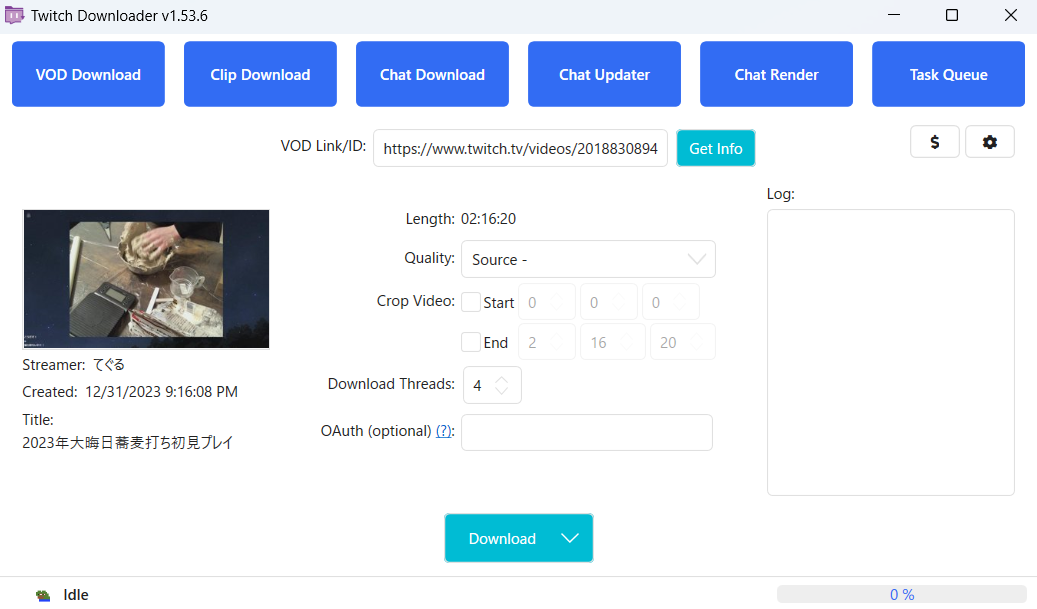Switch to the Chat Render page
The image size is (1037, 609).
pos(776,74)
